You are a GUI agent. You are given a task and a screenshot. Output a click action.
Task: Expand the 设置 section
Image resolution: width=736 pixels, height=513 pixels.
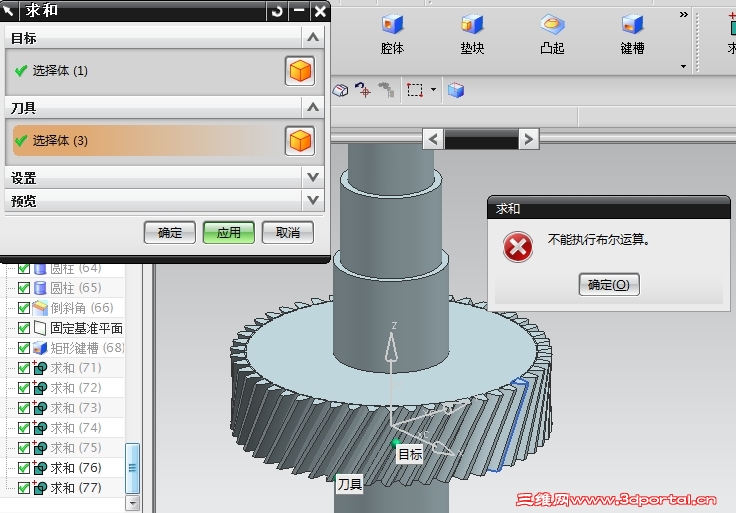click(313, 177)
